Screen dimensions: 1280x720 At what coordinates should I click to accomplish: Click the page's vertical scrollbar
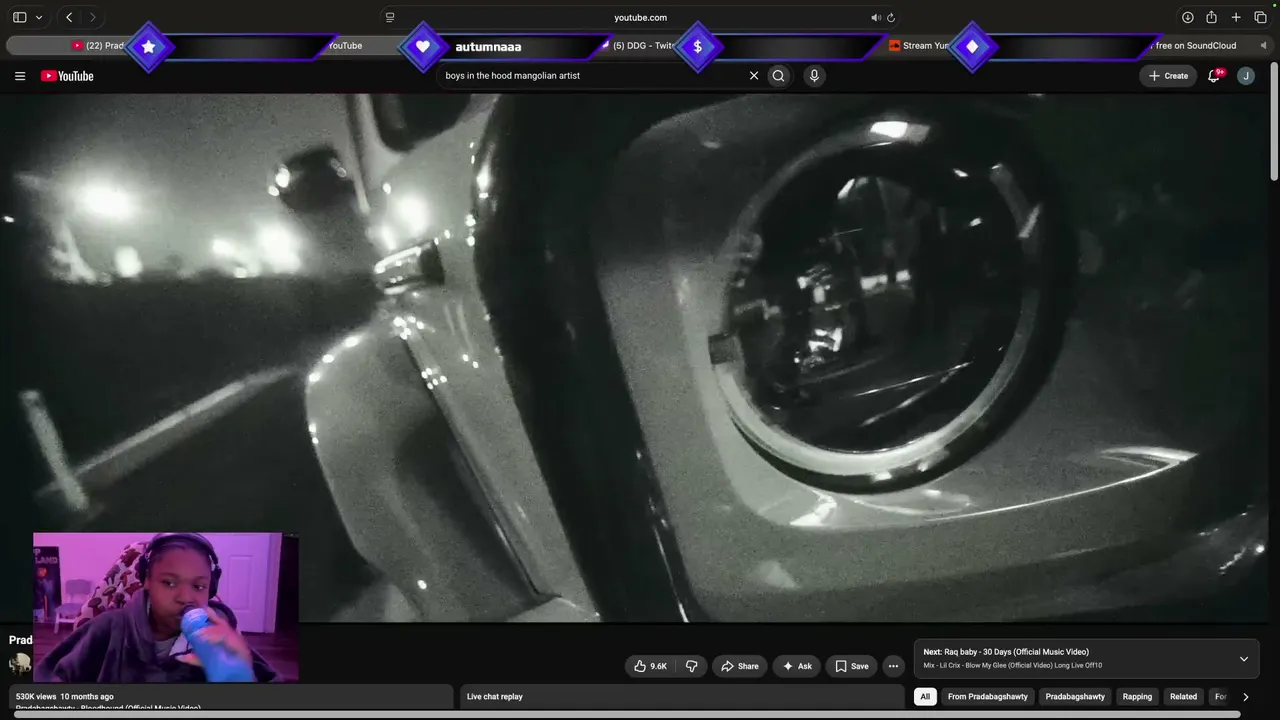click(x=1275, y=122)
